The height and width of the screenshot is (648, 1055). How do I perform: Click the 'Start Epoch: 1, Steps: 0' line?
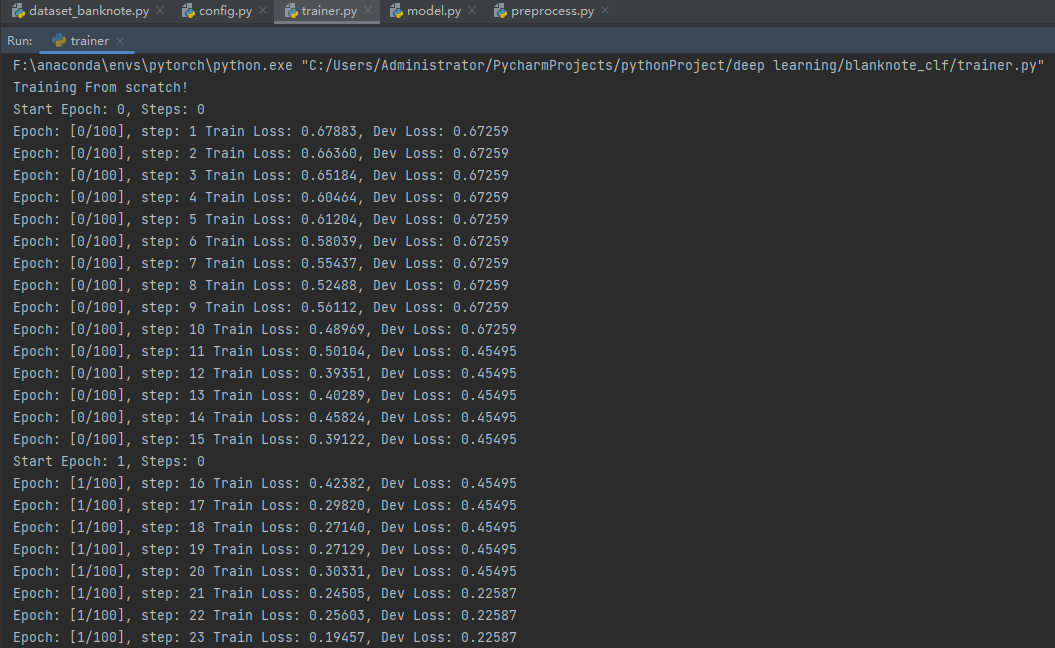coord(109,462)
